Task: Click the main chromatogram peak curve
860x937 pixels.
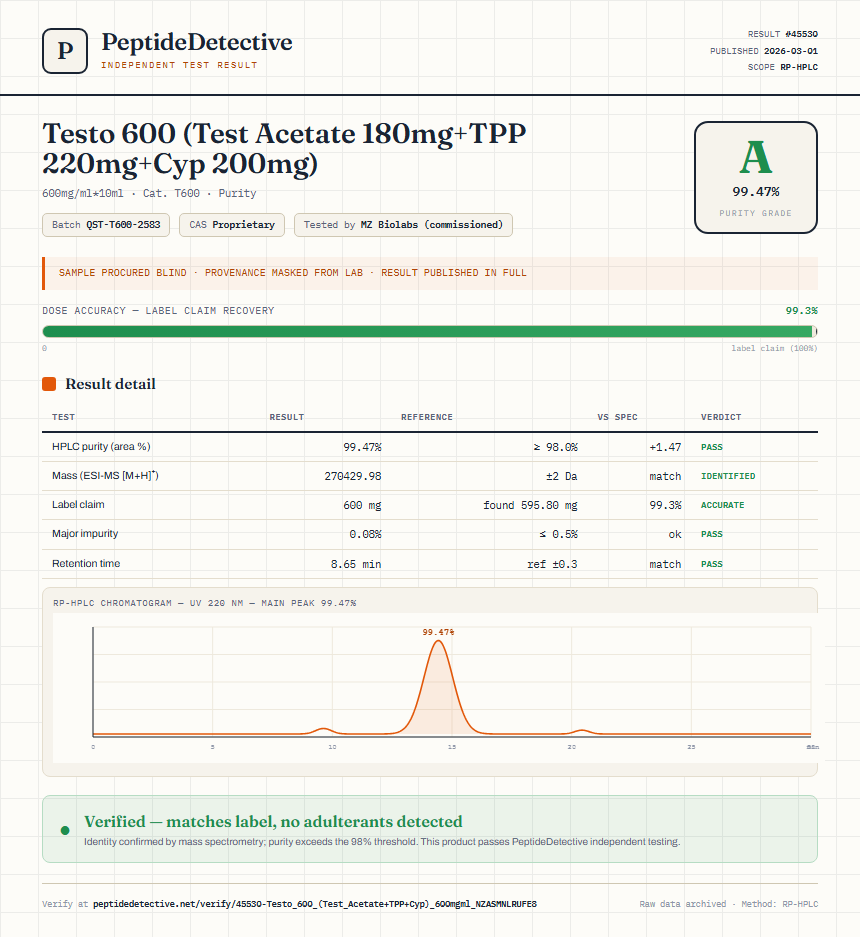Action: pos(439,687)
